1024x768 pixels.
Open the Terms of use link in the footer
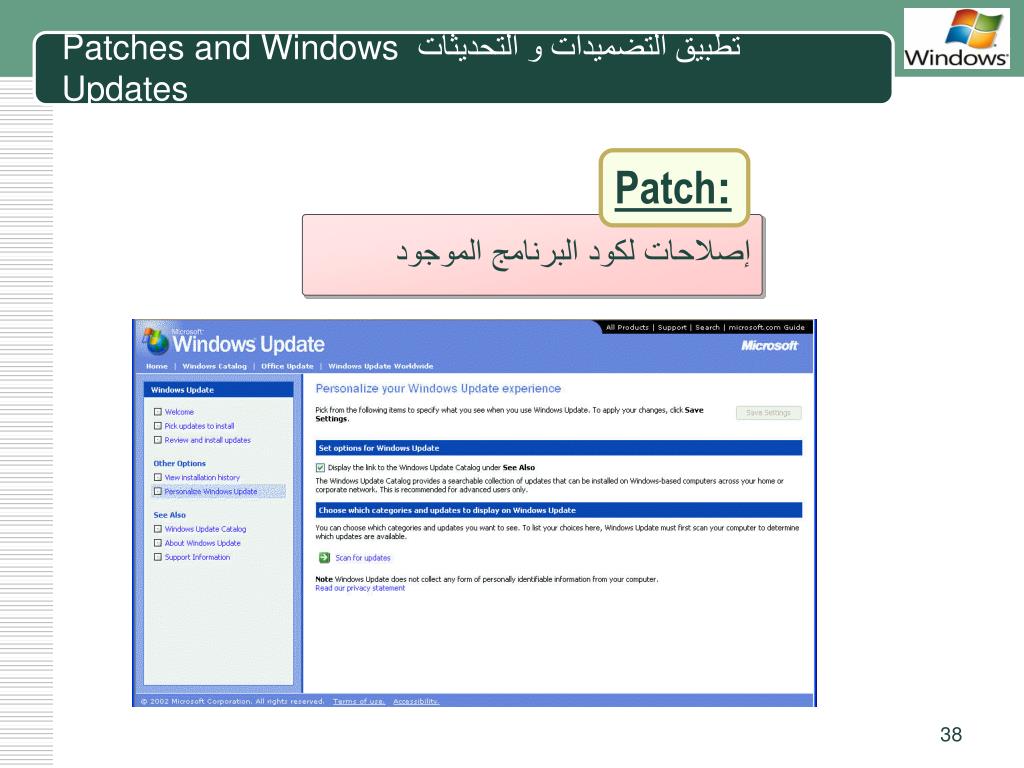click(359, 701)
